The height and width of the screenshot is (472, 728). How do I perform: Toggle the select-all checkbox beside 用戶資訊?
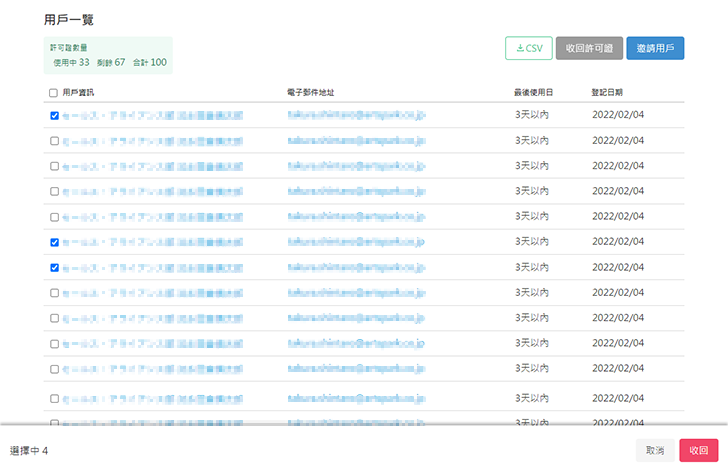tap(54, 93)
